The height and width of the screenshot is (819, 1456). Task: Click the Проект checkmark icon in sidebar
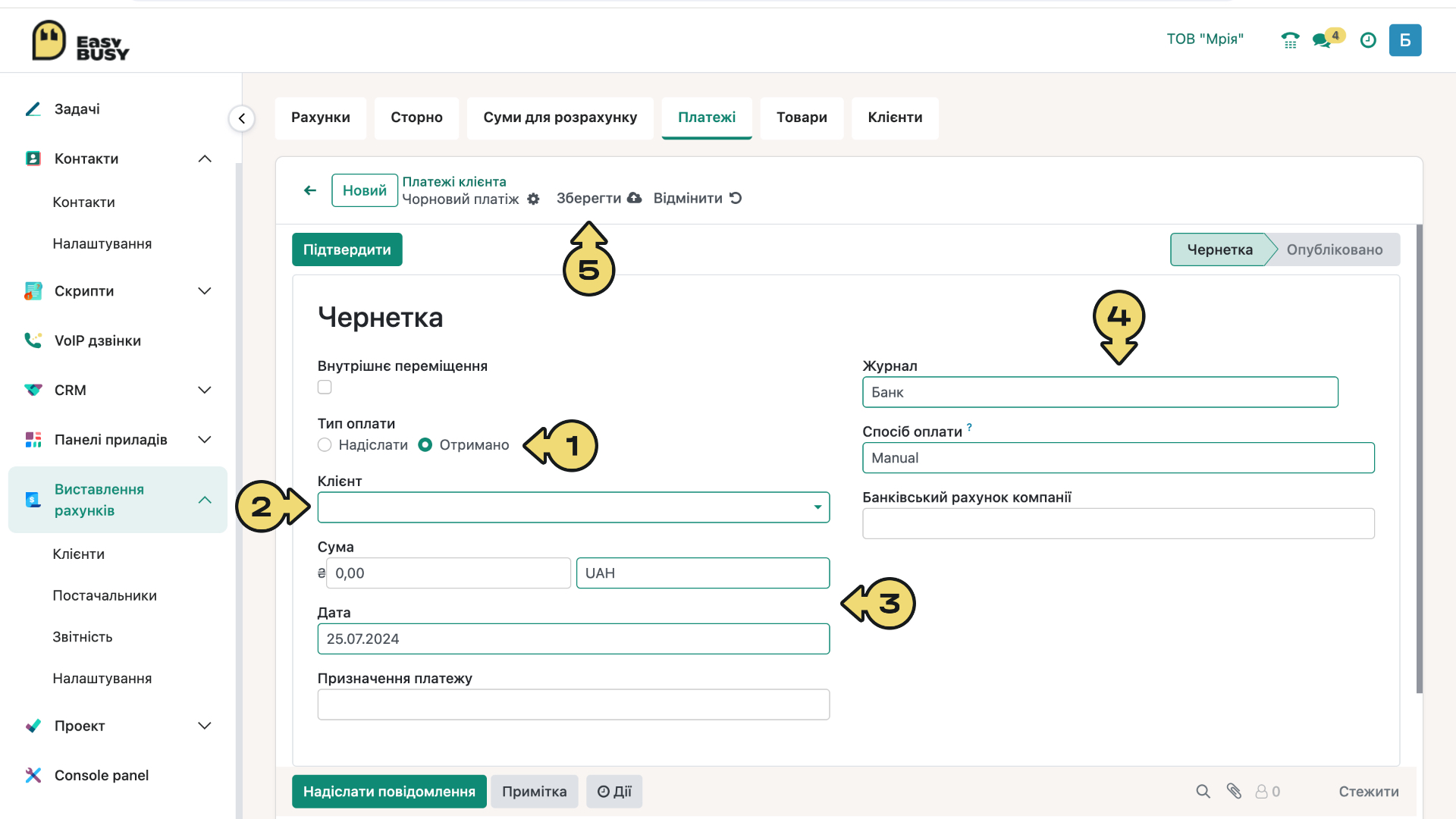click(33, 726)
